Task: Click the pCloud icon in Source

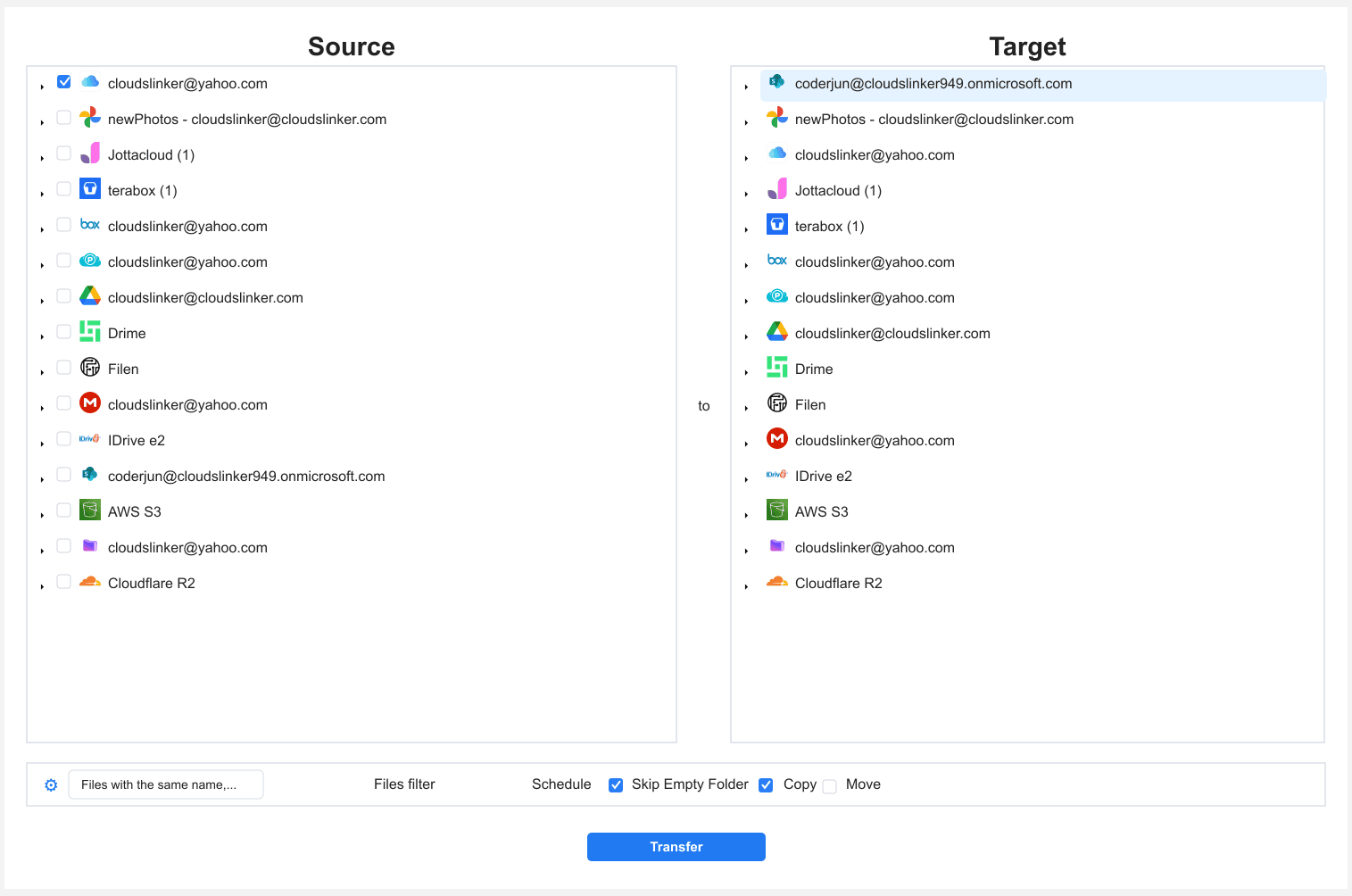Action: click(x=90, y=261)
